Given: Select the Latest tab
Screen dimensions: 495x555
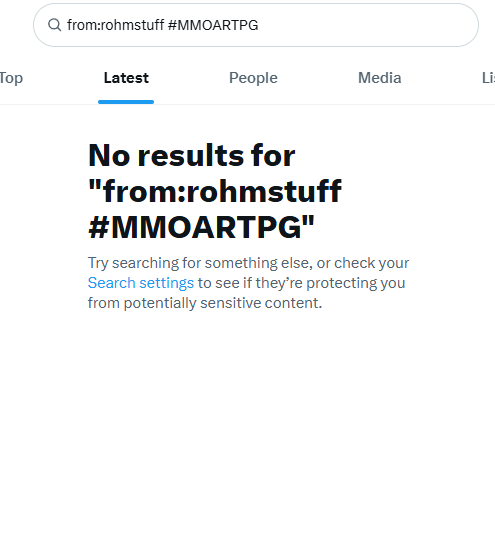Looking at the screenshot, I should tap(126, 78).
